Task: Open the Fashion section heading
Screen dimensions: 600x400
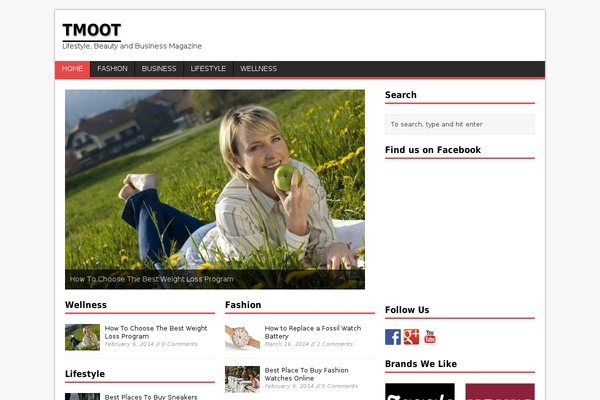Action: pyautogui.click(x=243, y=305)
